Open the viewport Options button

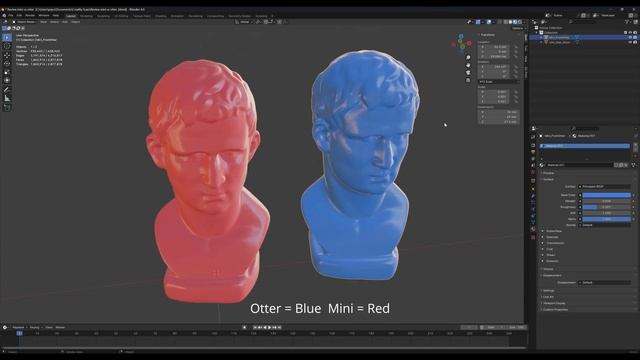tap(518, 28)
